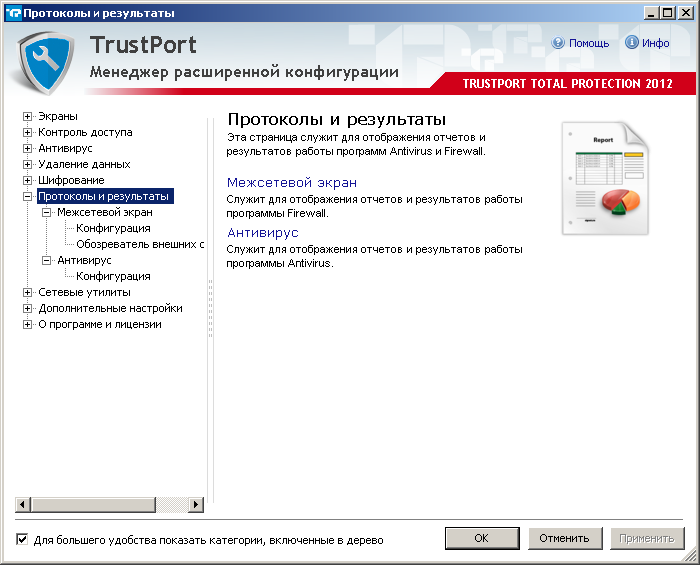Click the TrustPort shield wrench logo
This screenshot has height=565, width=700.
tap(46, 62)
